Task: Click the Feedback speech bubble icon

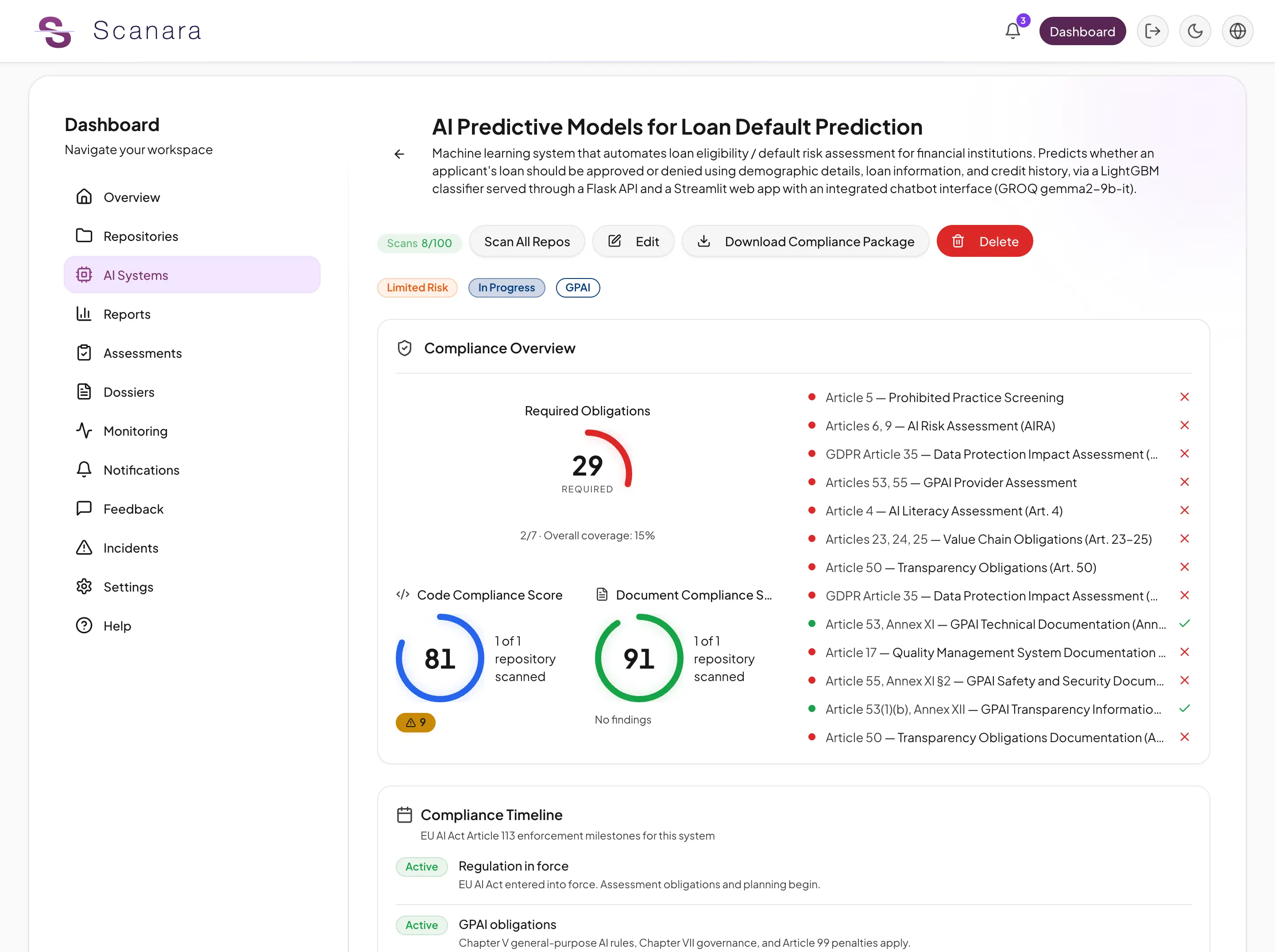Action: click(84, 508)
